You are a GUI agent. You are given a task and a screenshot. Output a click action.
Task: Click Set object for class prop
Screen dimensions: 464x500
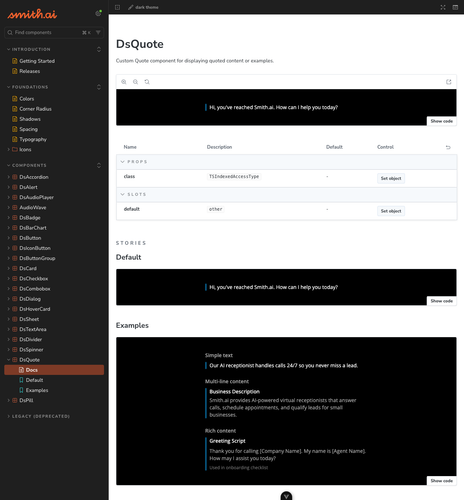tap(391, 178)
